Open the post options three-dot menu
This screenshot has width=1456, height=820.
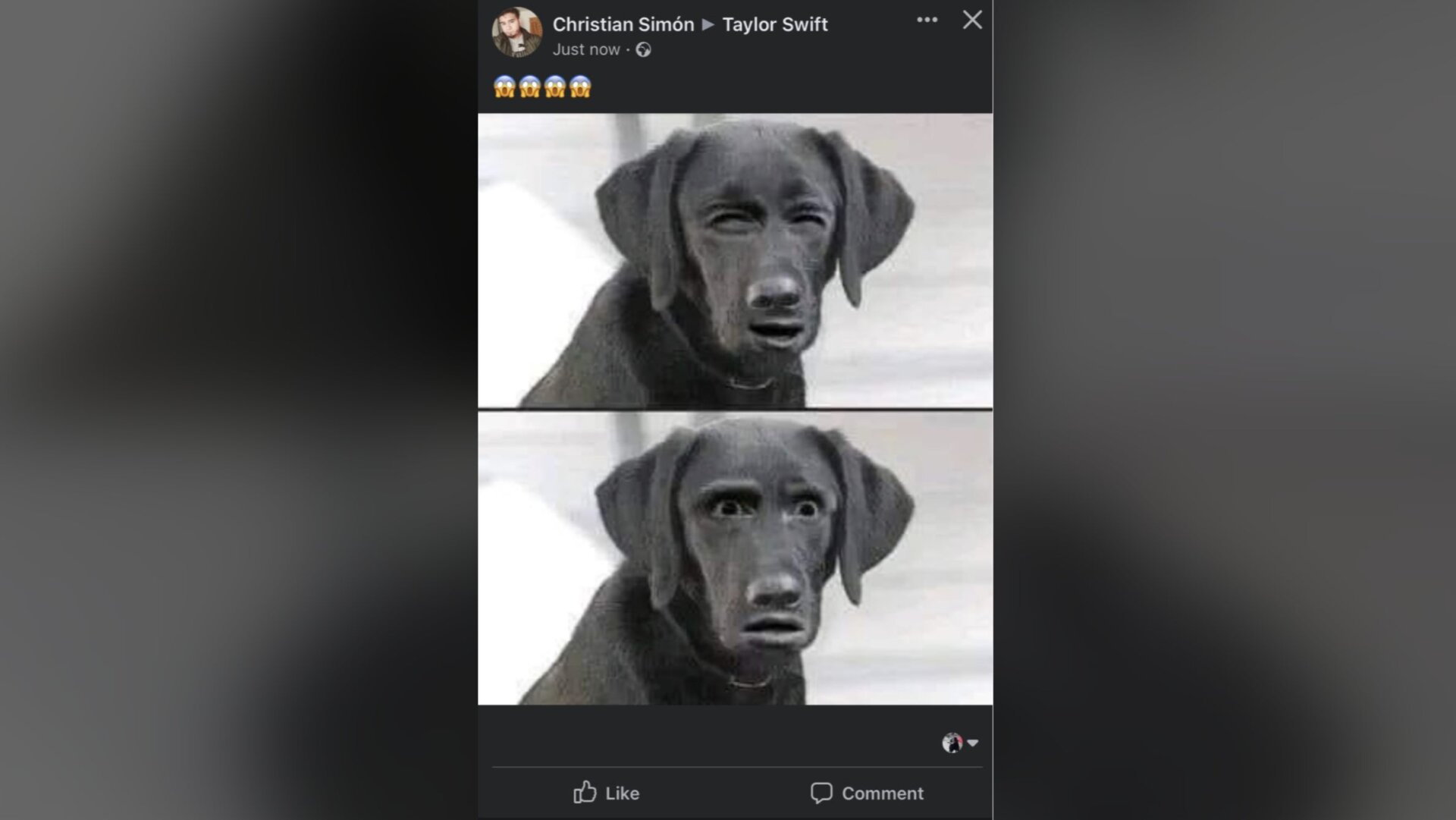(927, 20)
